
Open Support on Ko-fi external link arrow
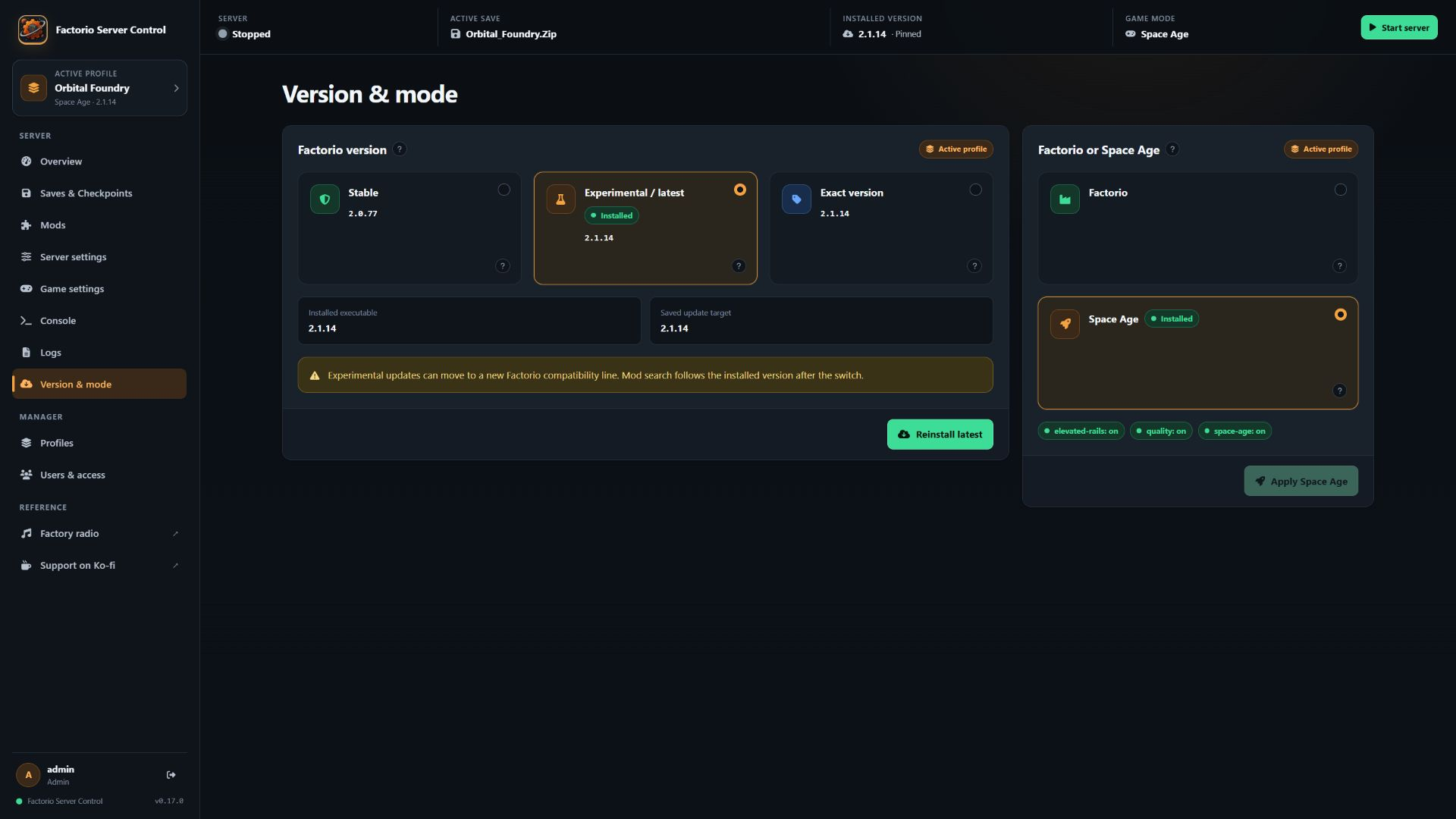pyautogui.click(x=176, y=566)
